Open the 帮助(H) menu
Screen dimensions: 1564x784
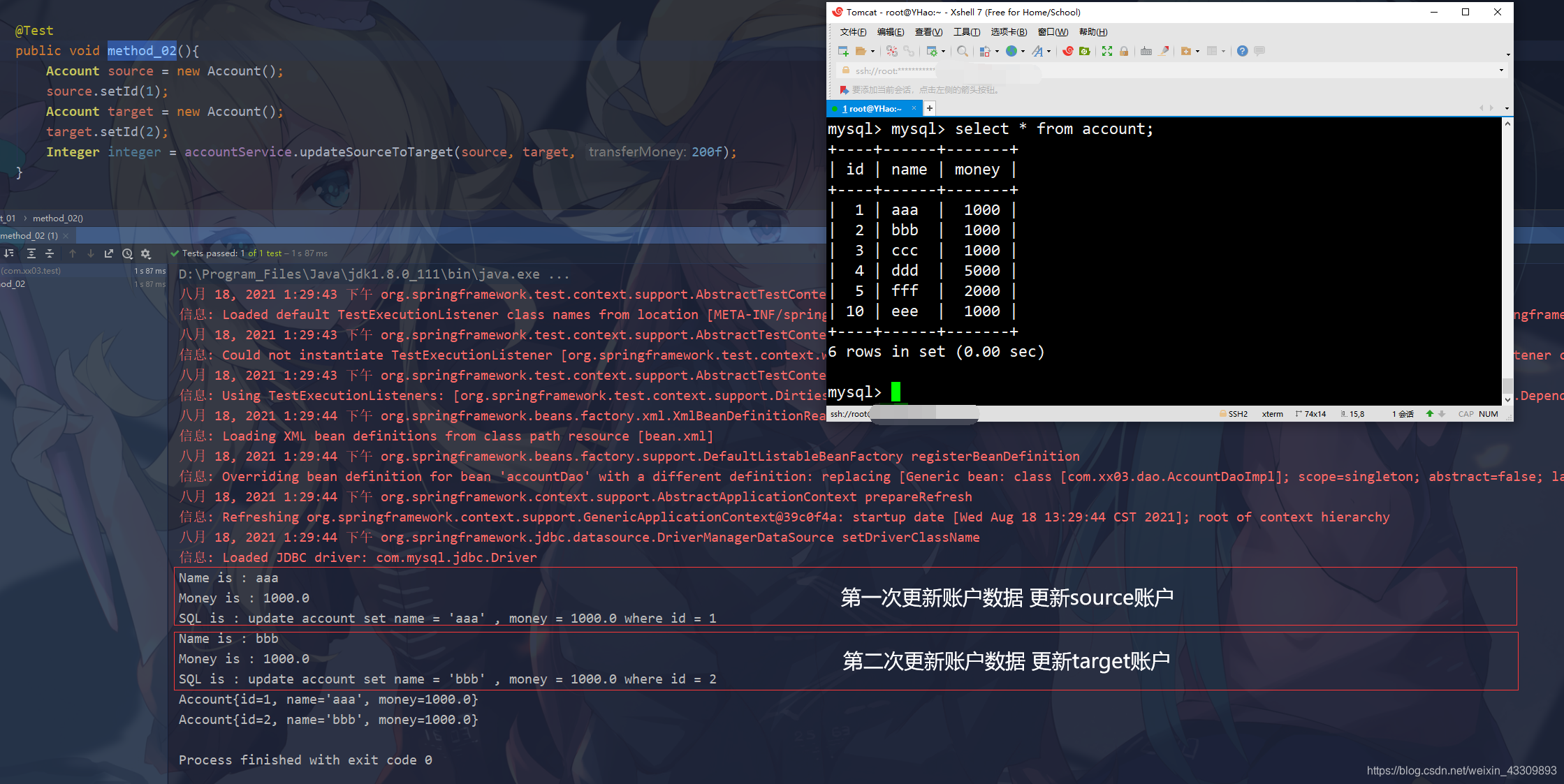1093,32
